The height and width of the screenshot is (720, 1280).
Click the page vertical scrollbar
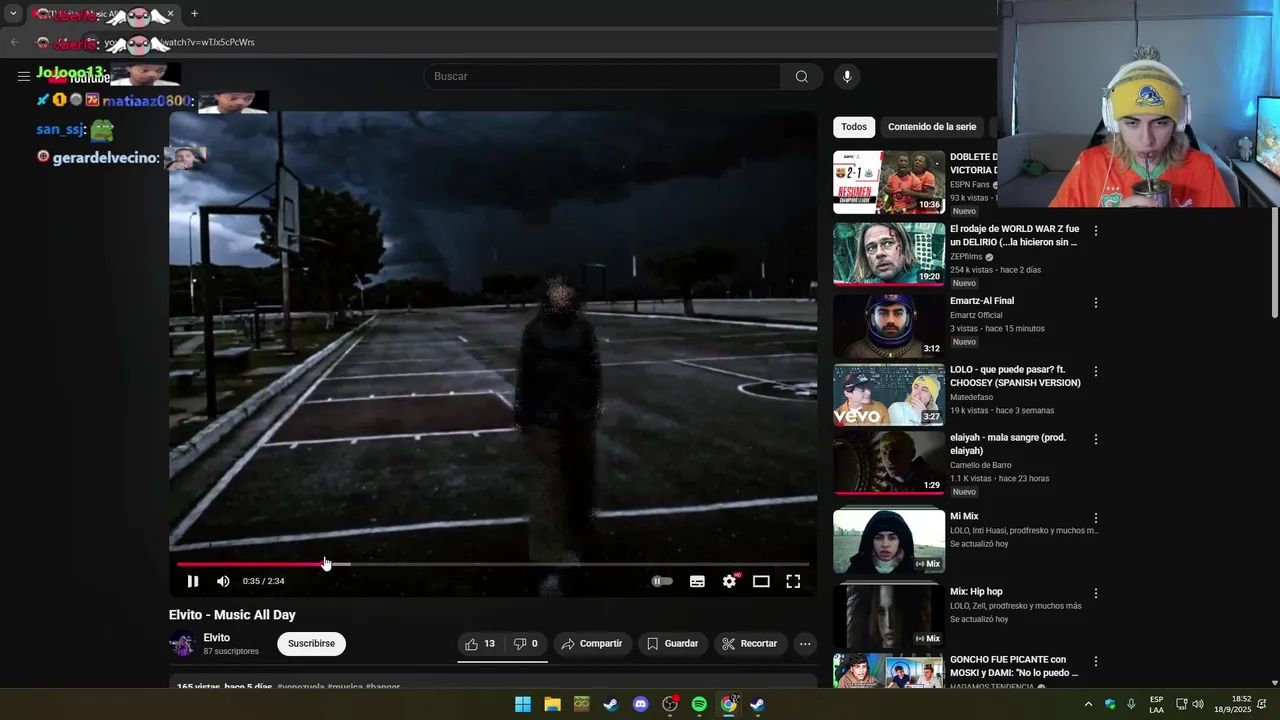[x=1274, y=262]
